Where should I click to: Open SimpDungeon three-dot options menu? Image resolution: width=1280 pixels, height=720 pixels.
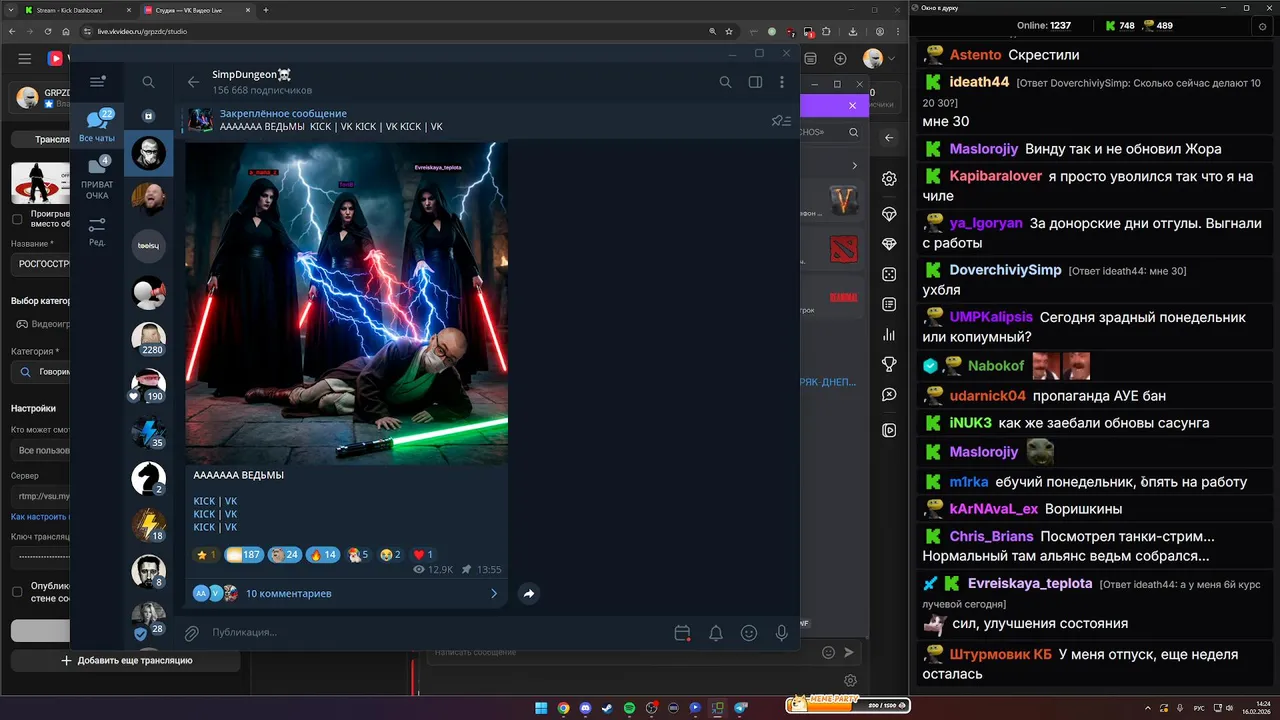click(x=782, y=82)
